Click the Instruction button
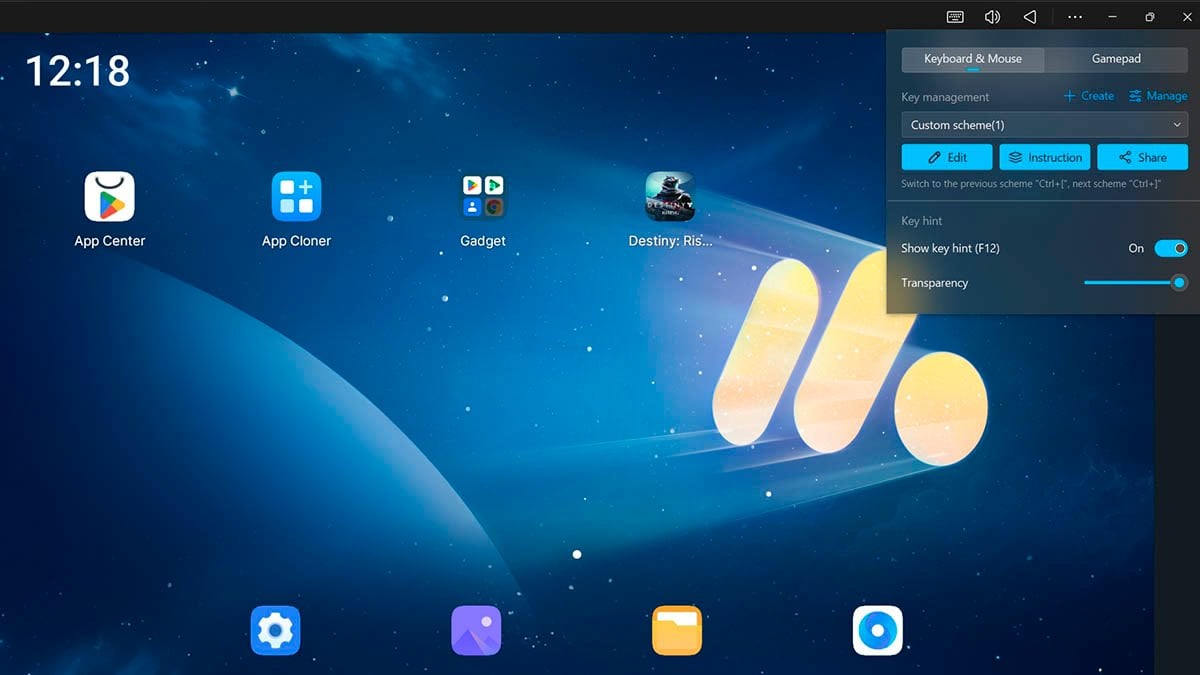 pos(1045,157)
